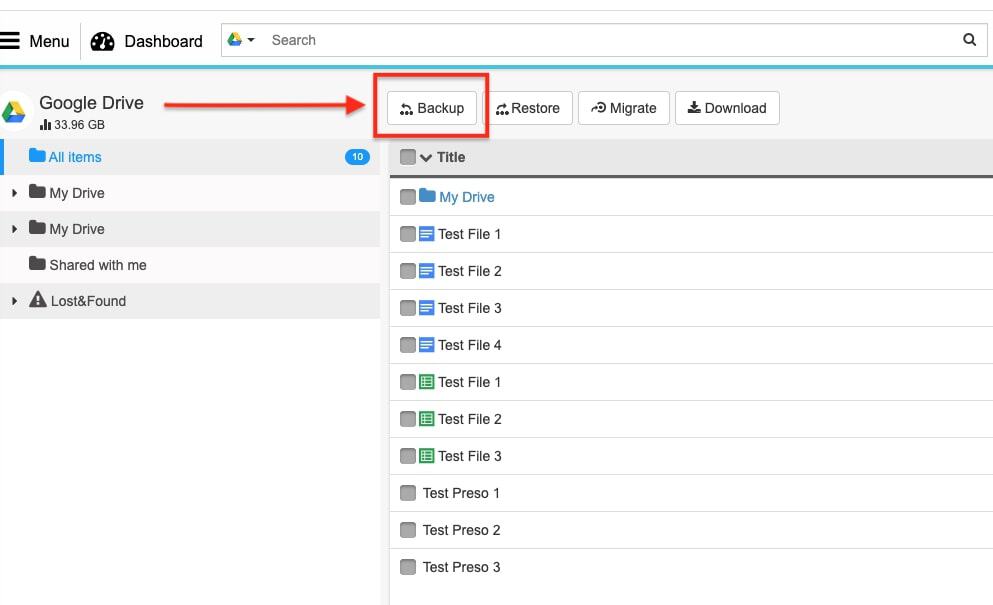Expand the first My Drive tree node
The width and height of the screenshot is (993, 605).
[x=14, y=193]
